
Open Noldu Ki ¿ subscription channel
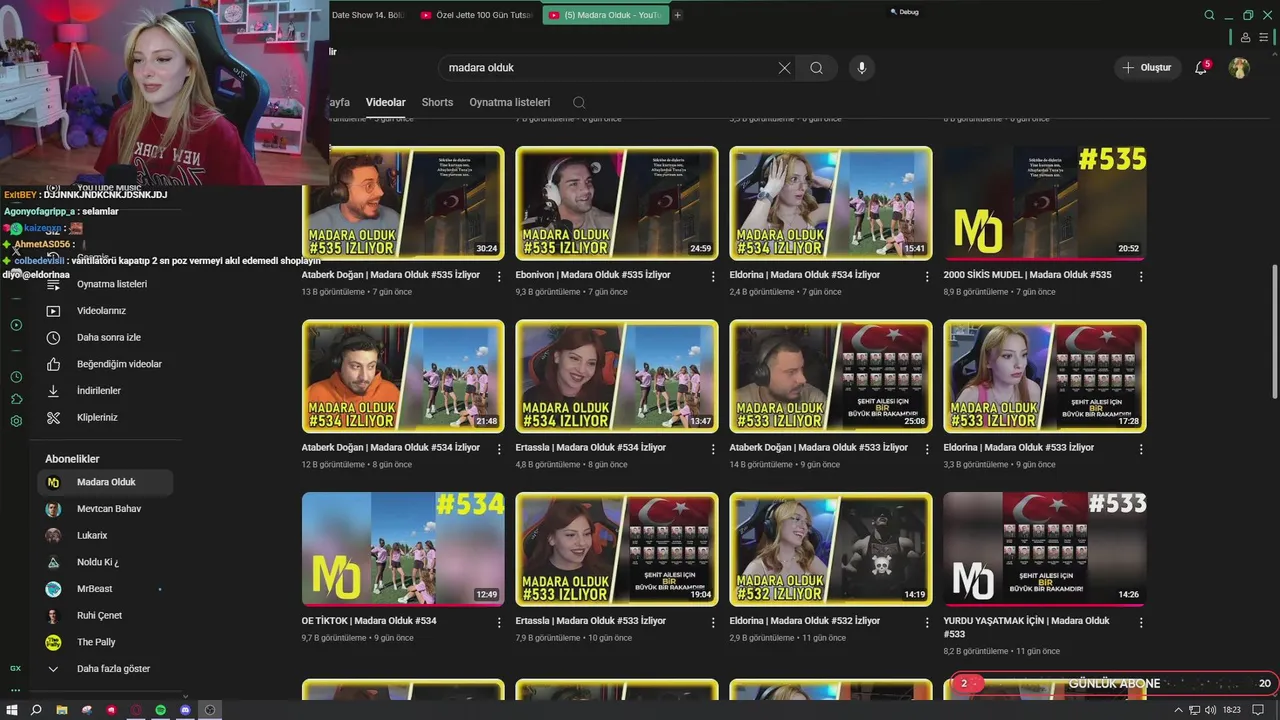106,562
